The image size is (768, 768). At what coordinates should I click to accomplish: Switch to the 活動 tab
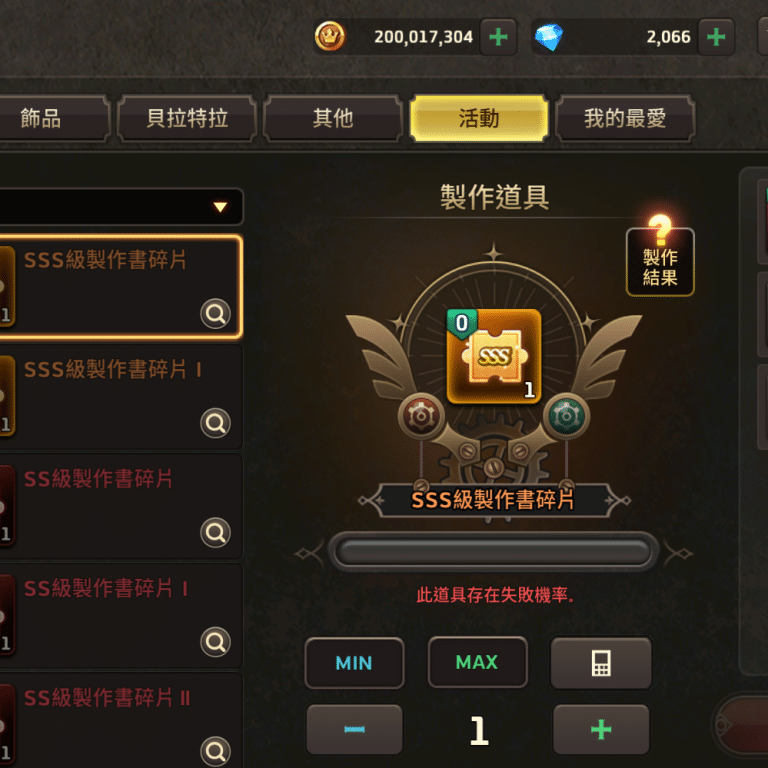pyautogui.click(x=479, y=119)
